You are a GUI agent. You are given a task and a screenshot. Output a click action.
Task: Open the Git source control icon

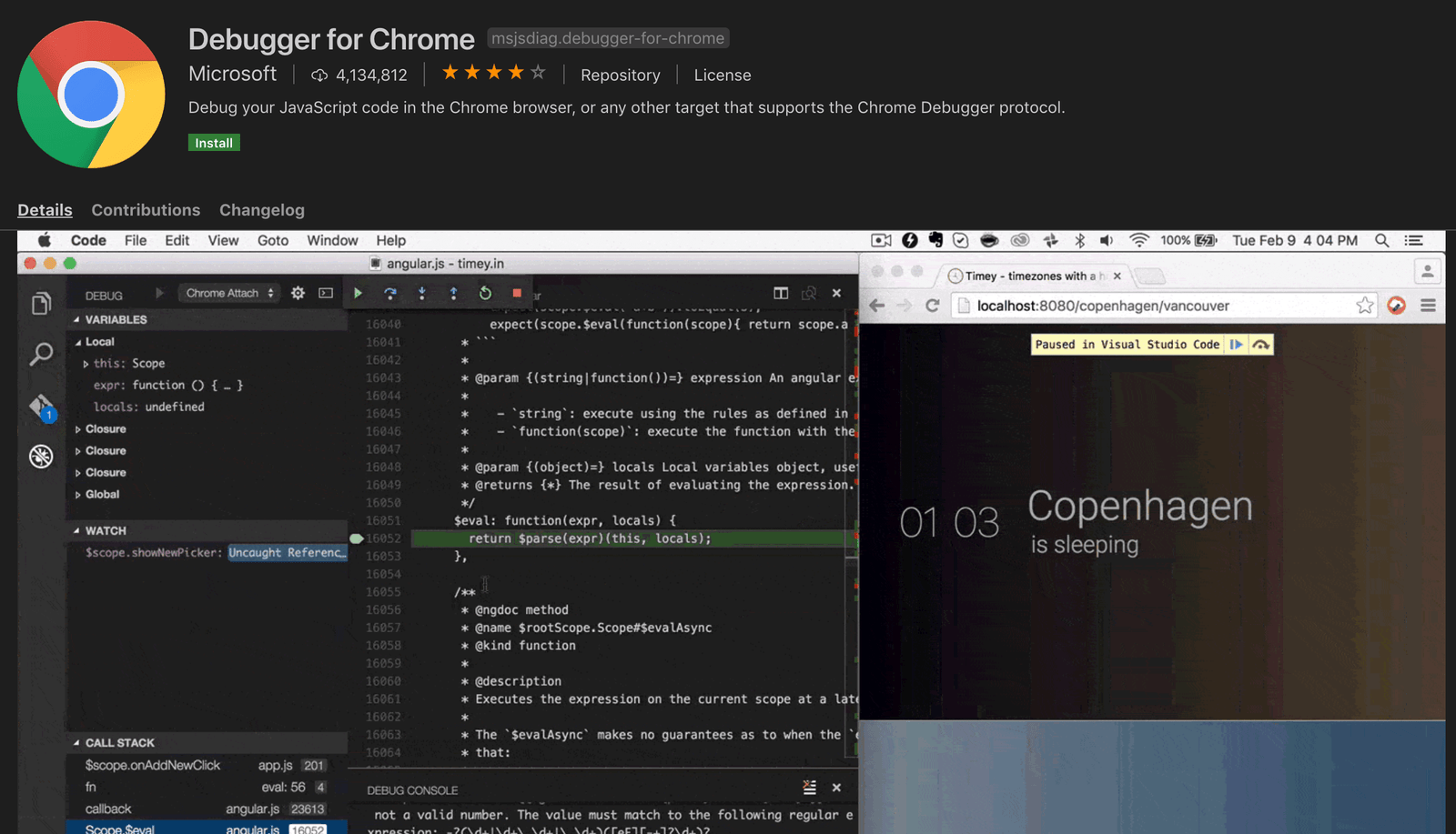[x=42, y=407]
